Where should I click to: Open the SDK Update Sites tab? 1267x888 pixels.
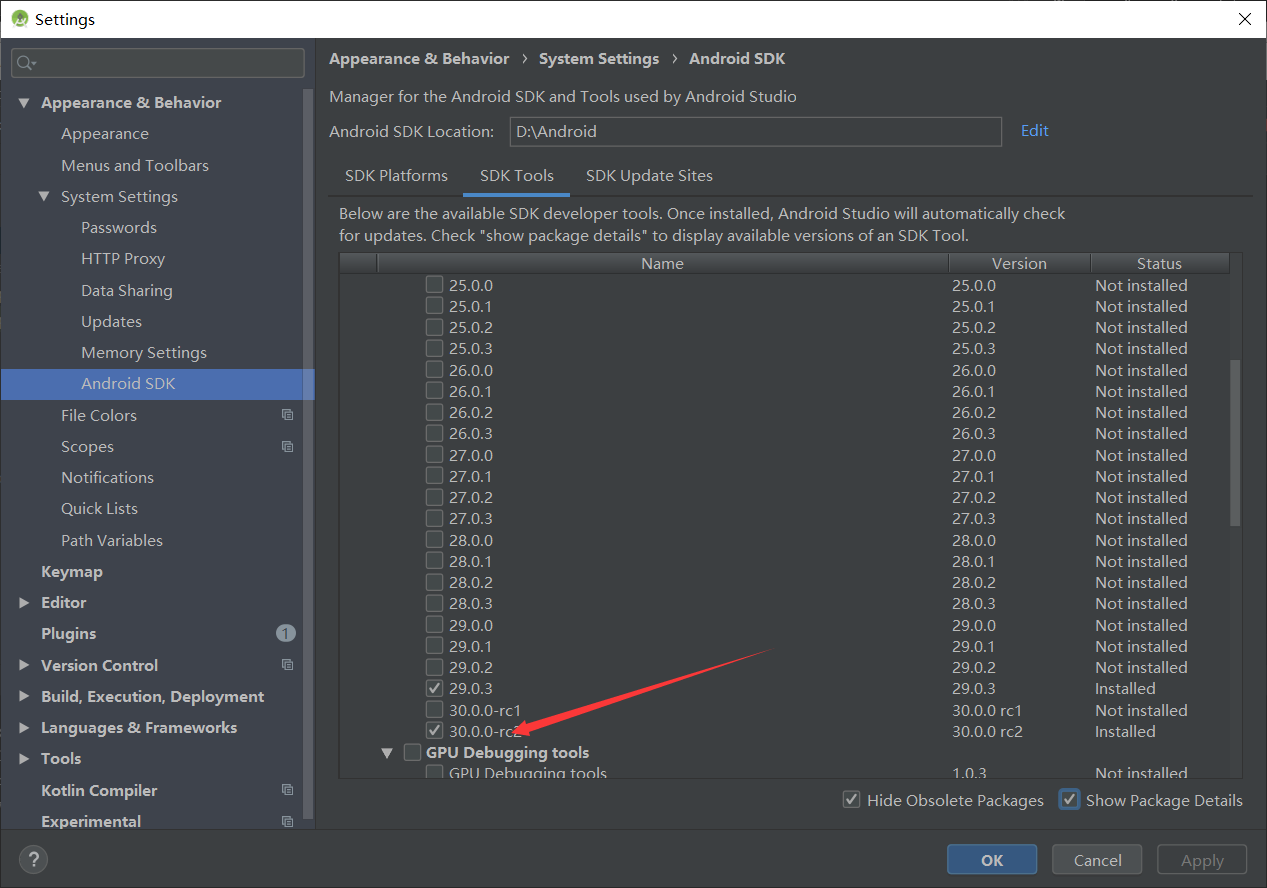click(x=649, y=176)
